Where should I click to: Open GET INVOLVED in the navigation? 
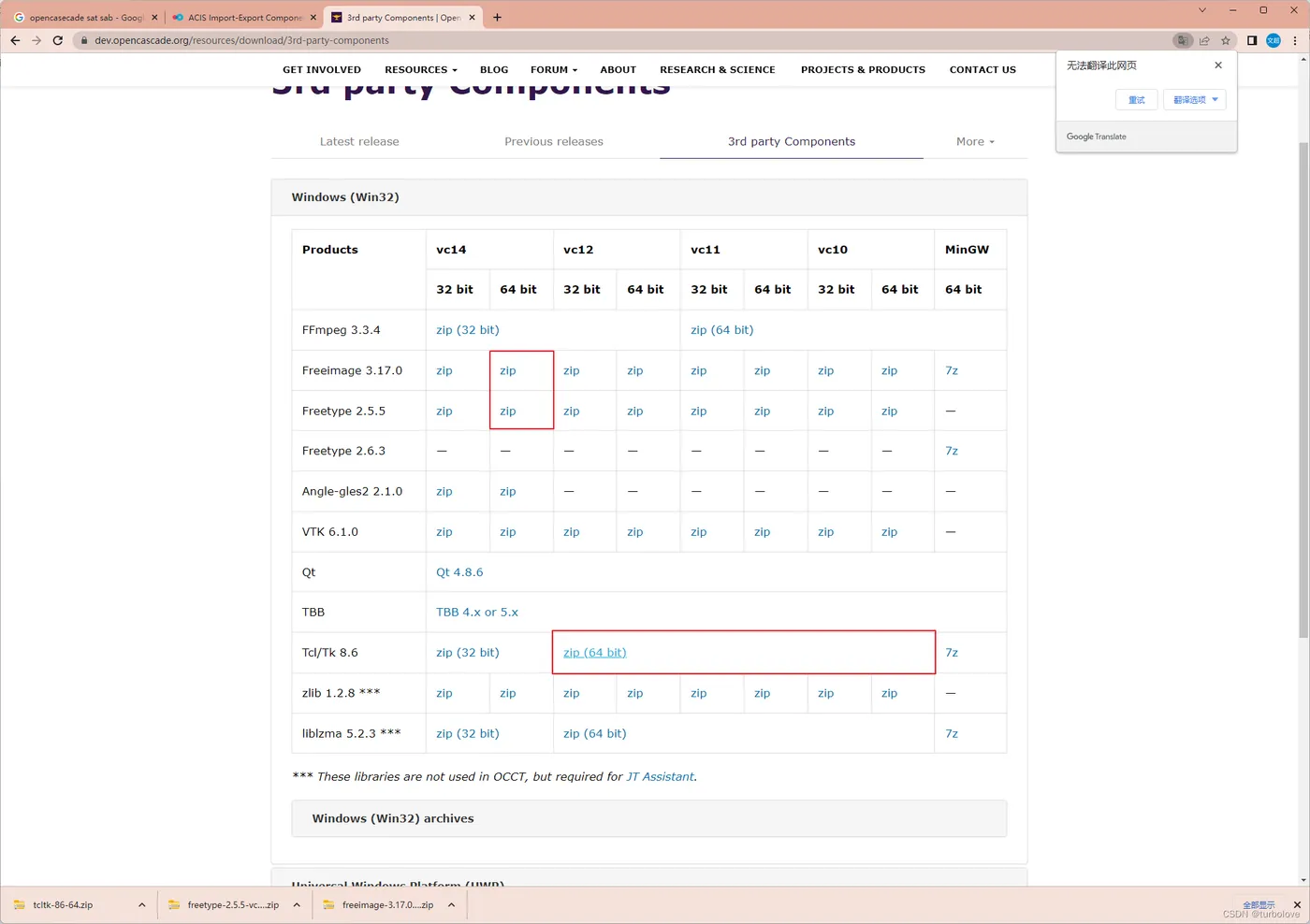[x=322, y=70]
